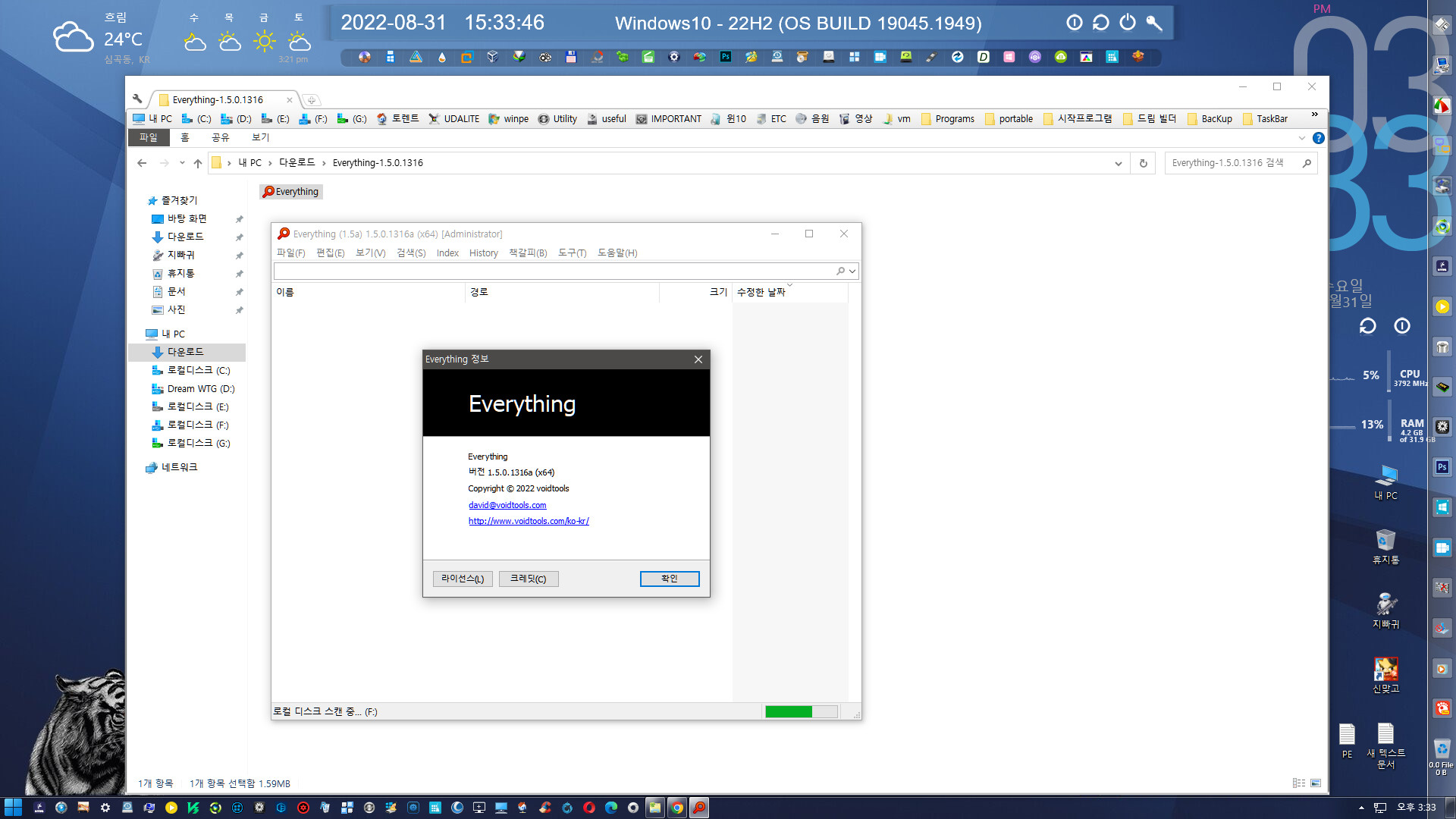Open 내 PC desktop icon
1456x819 pixels.
(1385, 482)
